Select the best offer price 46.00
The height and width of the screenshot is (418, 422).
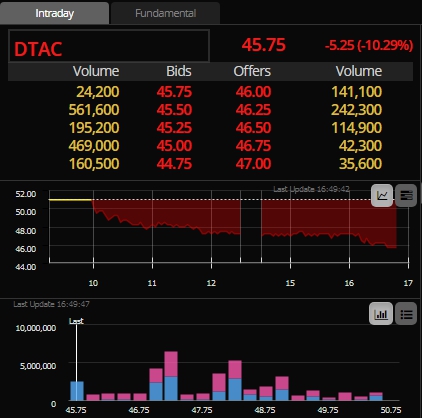click(x=253, y=92)
